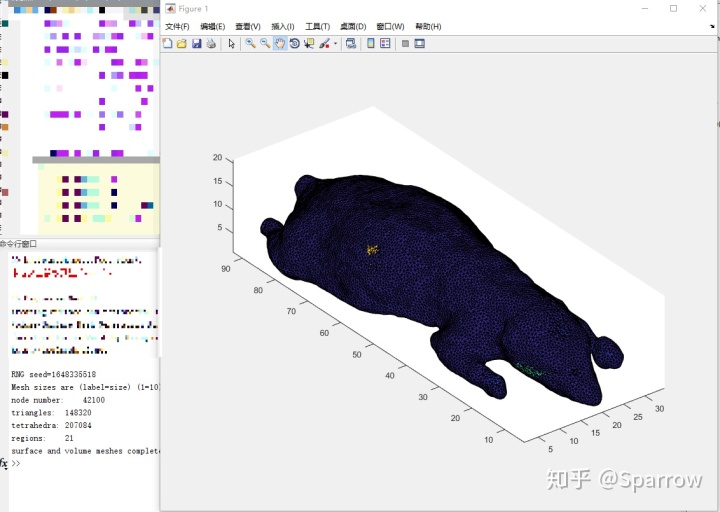Click Hide Plot Tools icon
This screenshot has height=512, width=720.
[x=405, y=44]
